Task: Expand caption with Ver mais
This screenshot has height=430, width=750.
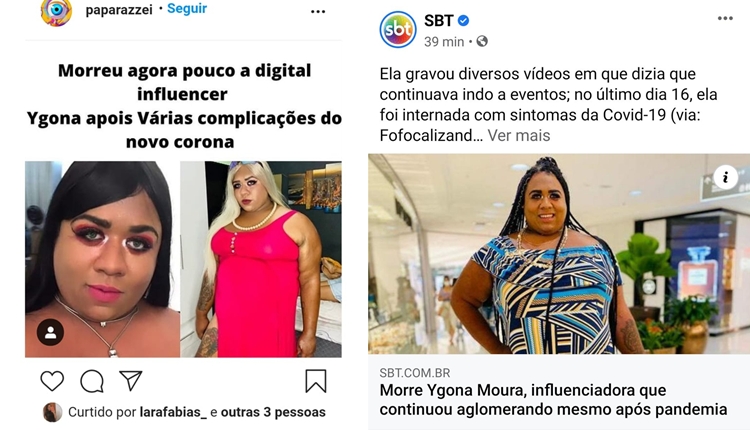Action: click(x=518, y=136)
